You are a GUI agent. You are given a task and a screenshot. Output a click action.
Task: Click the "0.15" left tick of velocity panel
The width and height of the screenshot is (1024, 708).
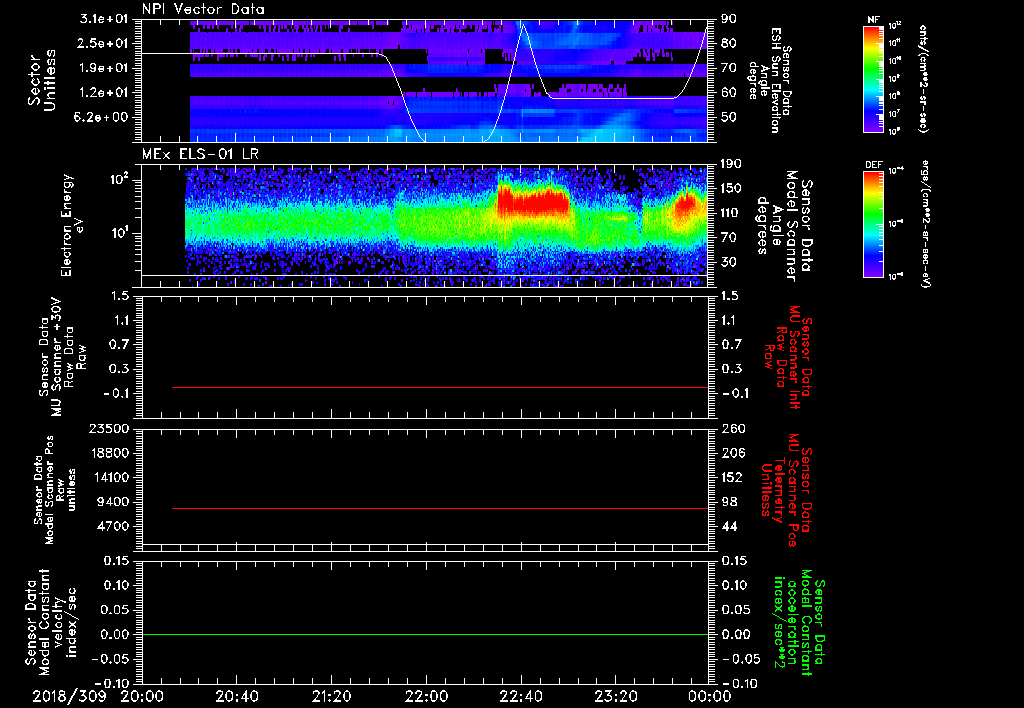pos(116,561)
